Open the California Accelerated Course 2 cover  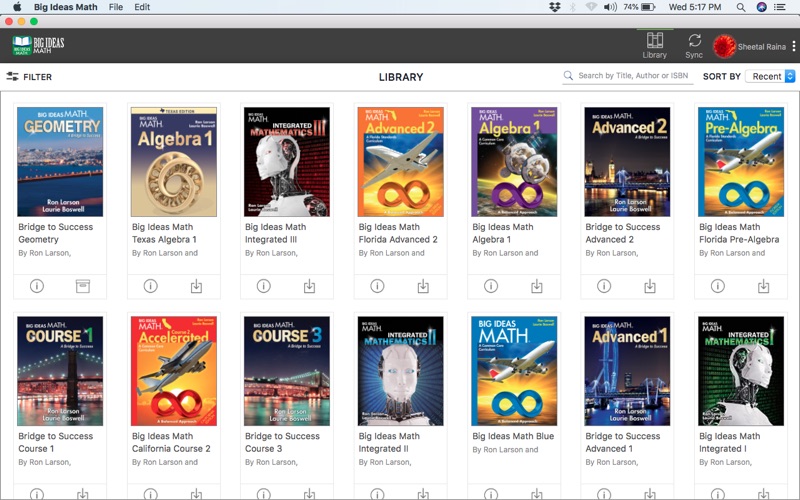click(174, 371)
